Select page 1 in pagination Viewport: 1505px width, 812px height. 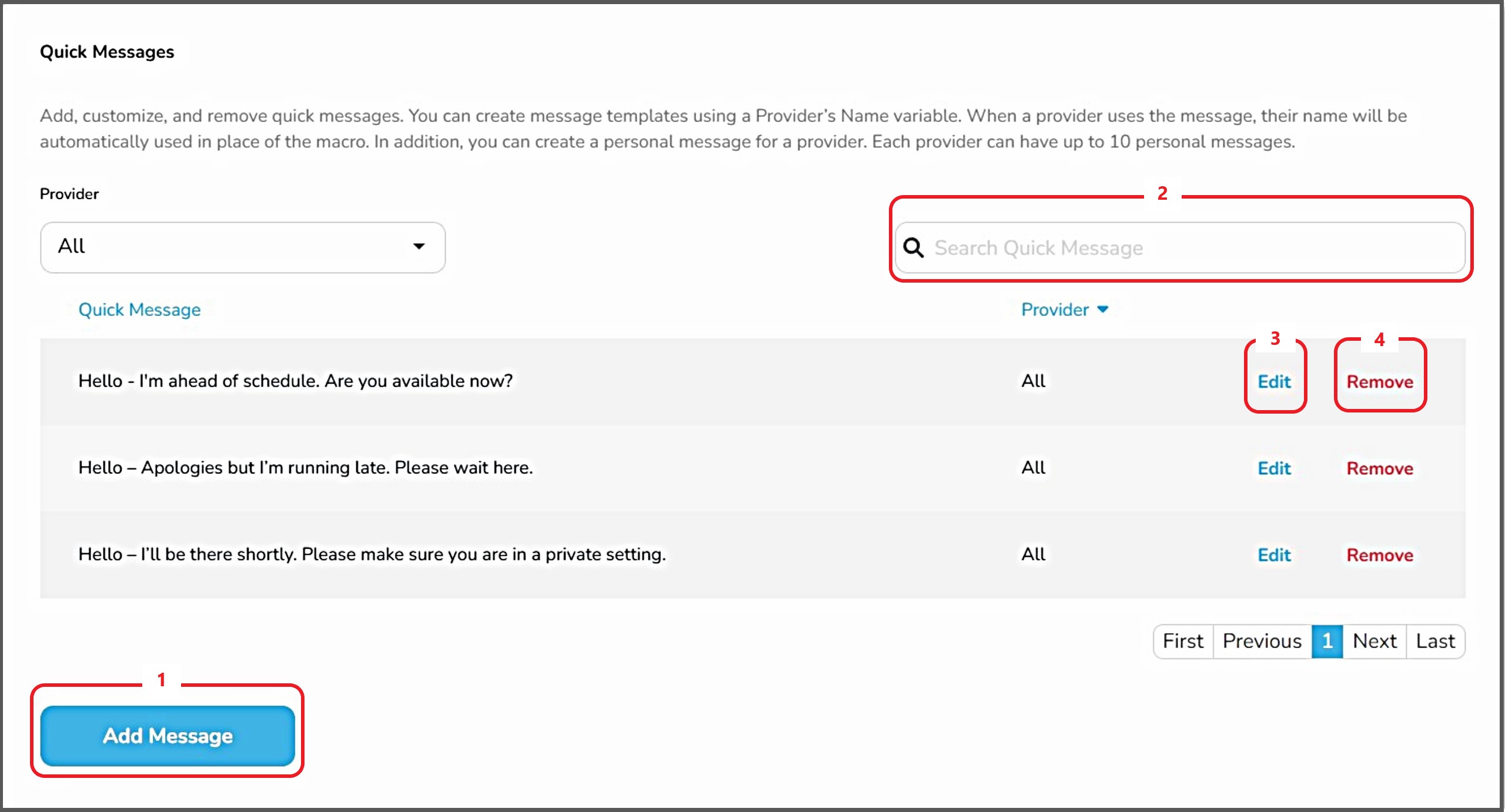tap(1327, 641)
